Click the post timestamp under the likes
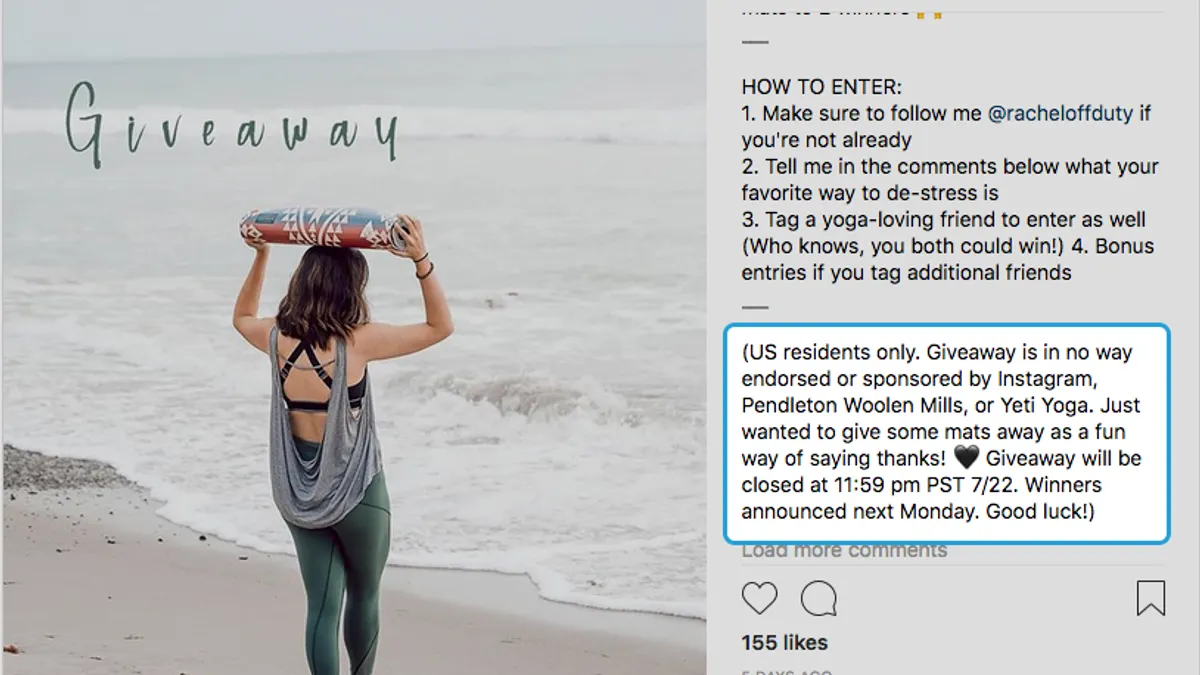 pyautogui.click(x=785, y=672)
